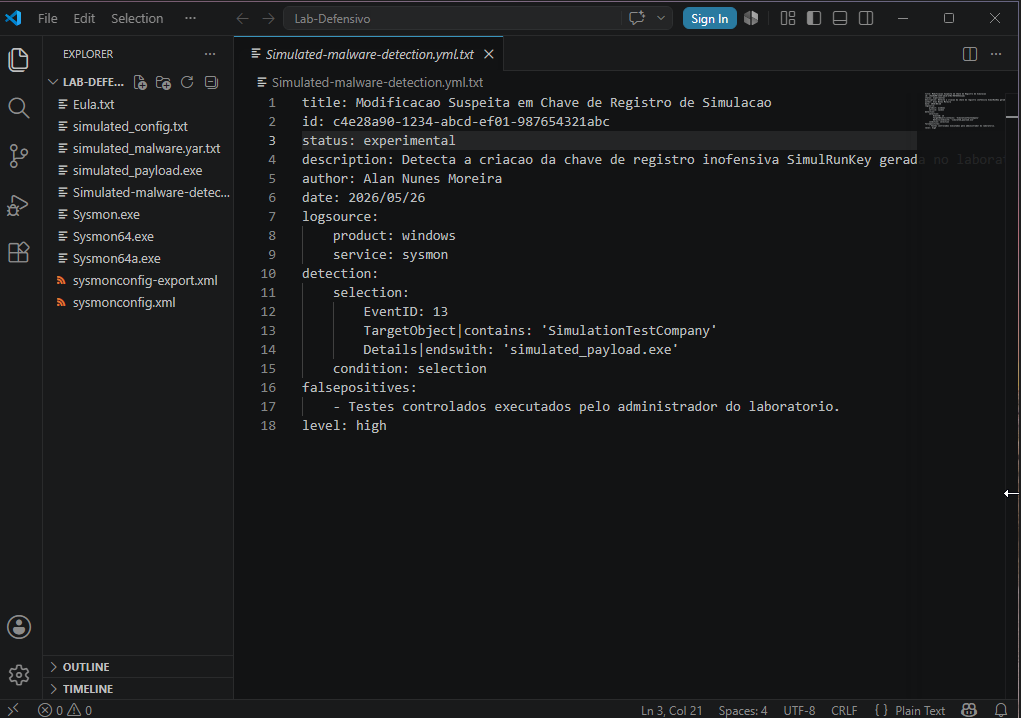Screen dimensions: 1021x718
Task: Click the editor minimap preview
Action: pos(964,111)
